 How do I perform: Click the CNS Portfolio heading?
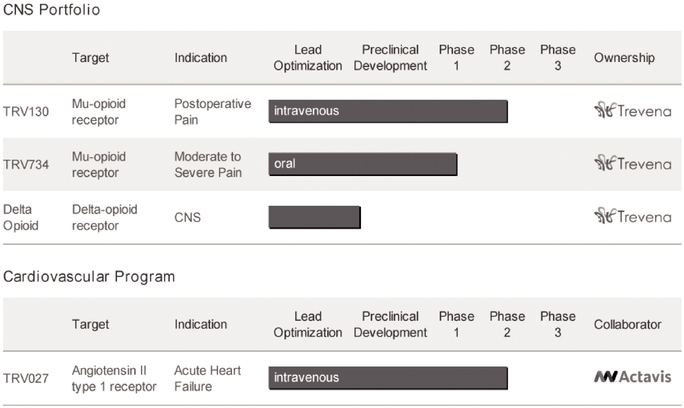point(51,10)
